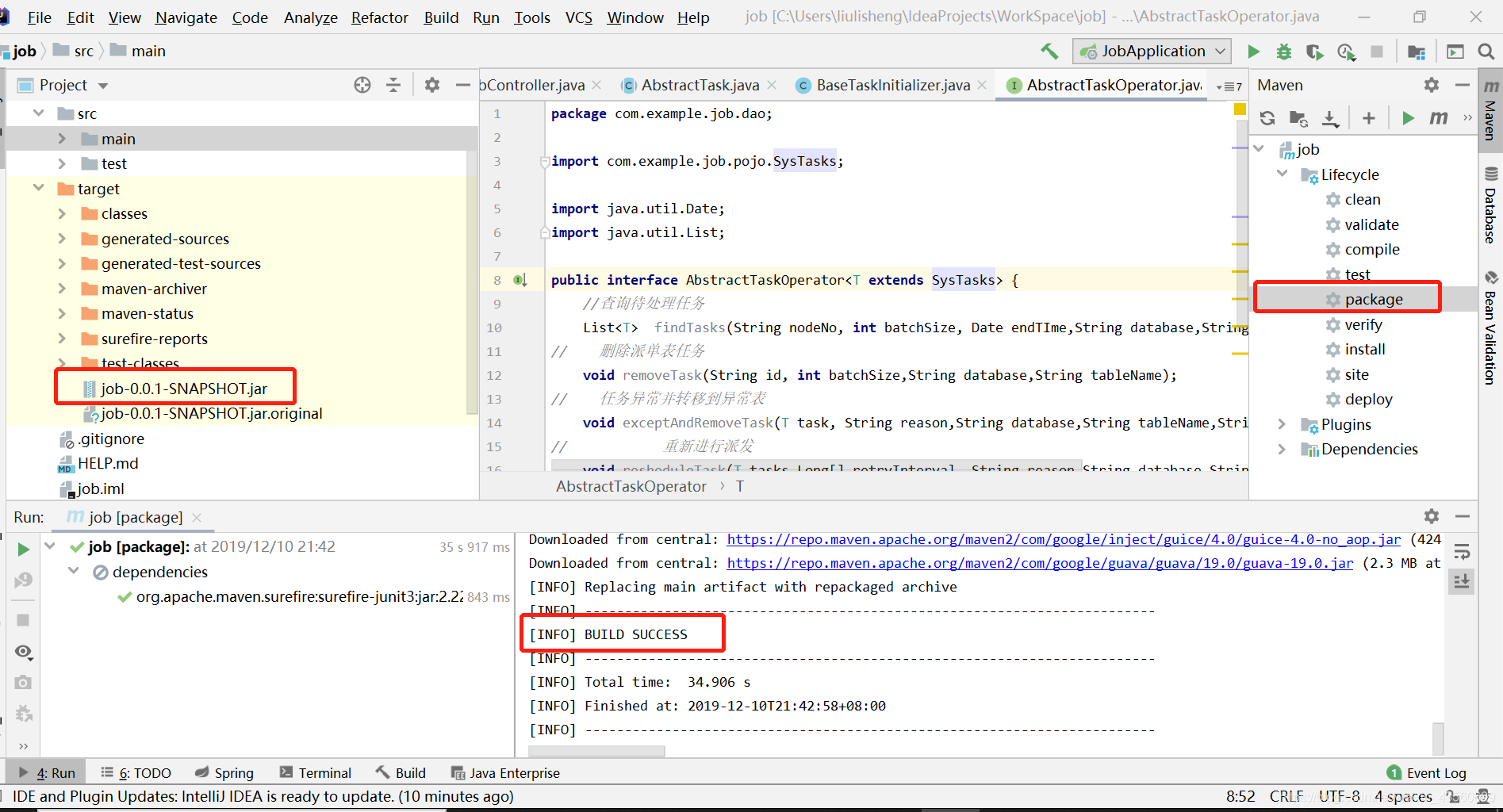This screenshot has height=812, width=1503.
Task: Collapse the target folder
Action: (x=38, y=189)
